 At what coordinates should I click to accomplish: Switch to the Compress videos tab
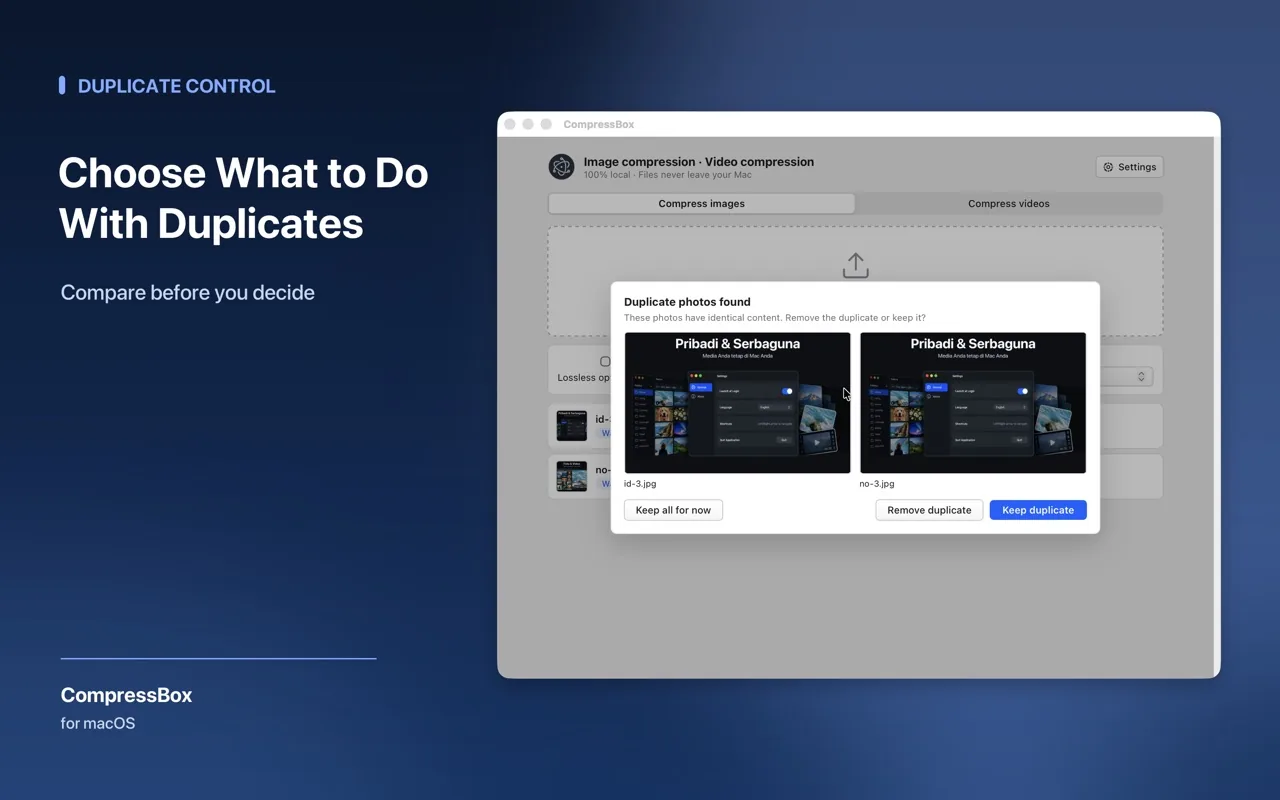pos(1008,203)
